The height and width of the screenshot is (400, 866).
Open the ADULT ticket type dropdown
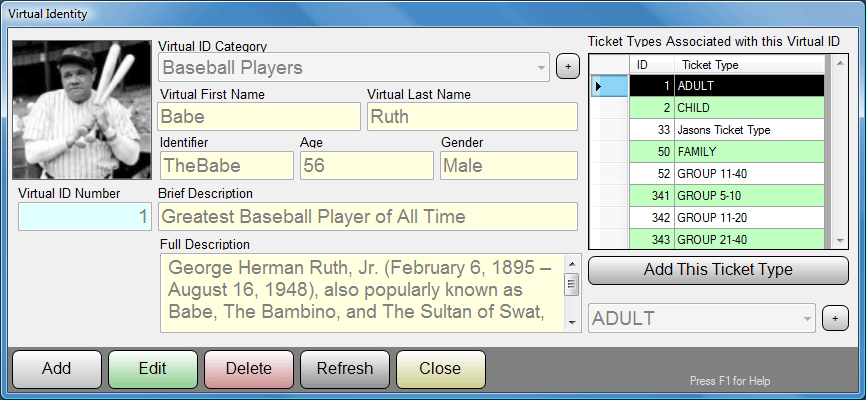pyautogui.click(x=807, y=319)
